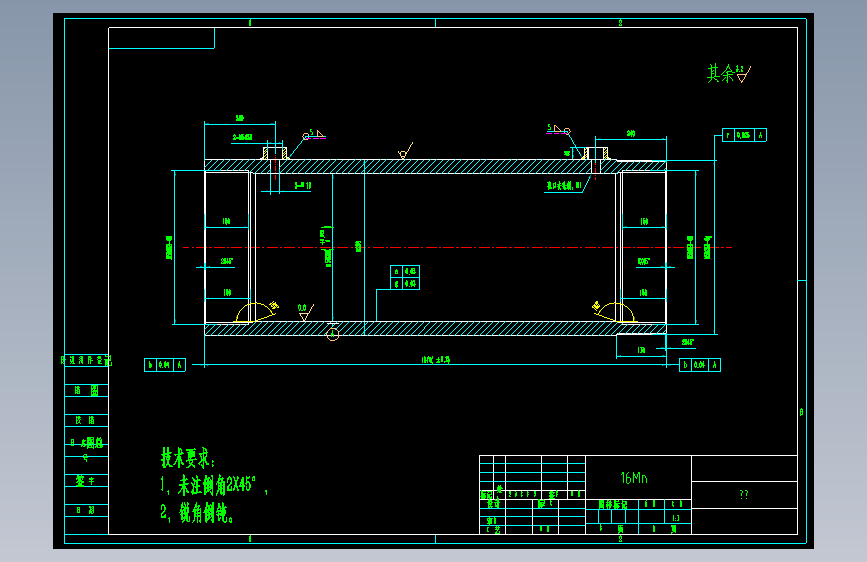Image resolution: width=867 pixels, height=562 pixels.
Task: Click the 16Mn material text
Action: click(x=634, y=478)
